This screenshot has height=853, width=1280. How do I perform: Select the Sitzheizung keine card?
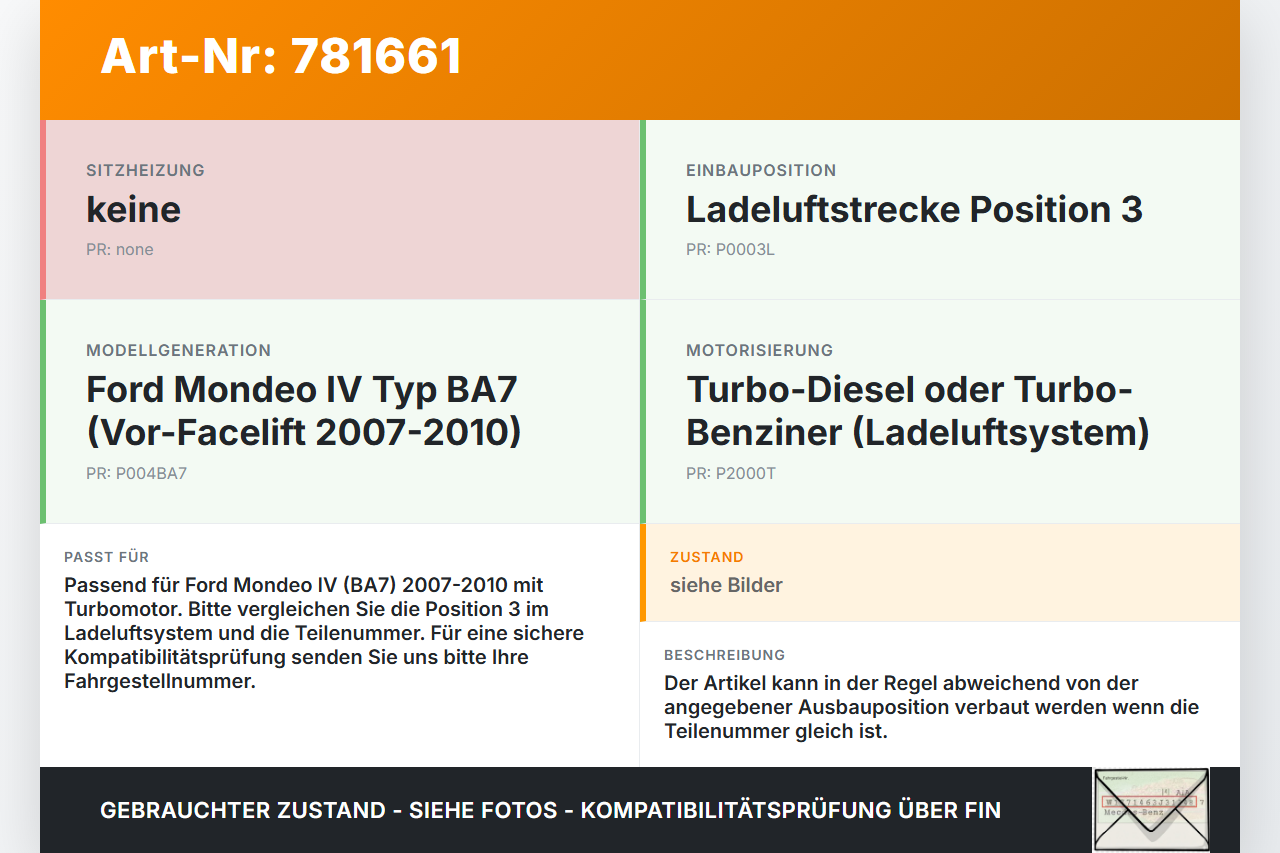[x=340, y=210]
